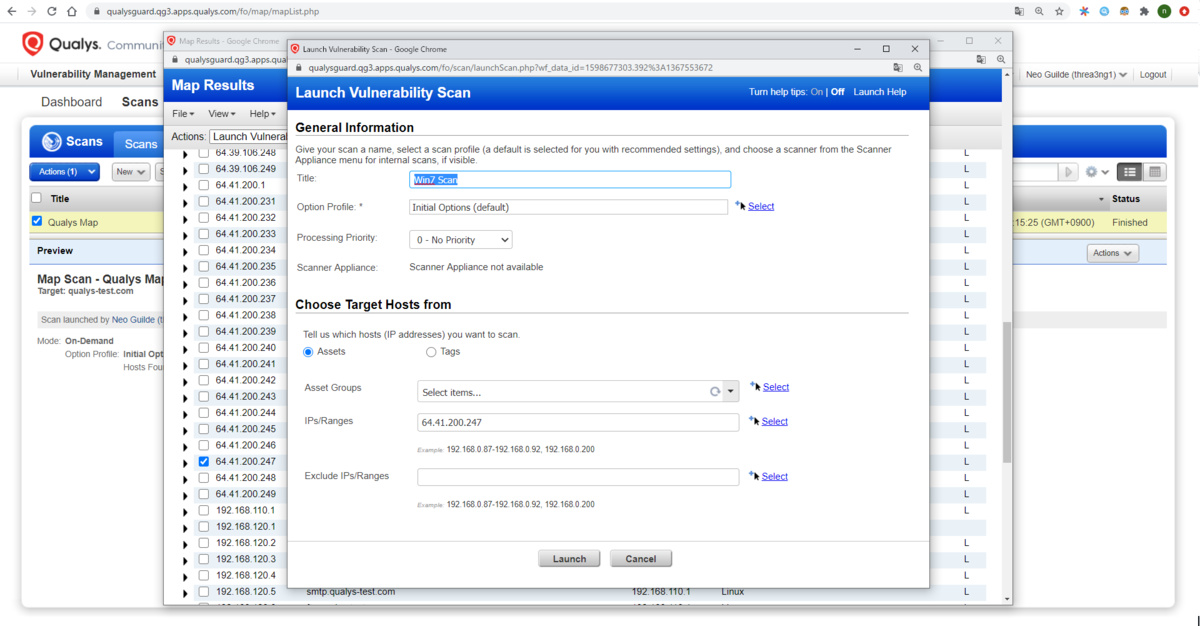Click Logout in main window
This screenshot has width=1200, height=626.
pos(1153,75)
